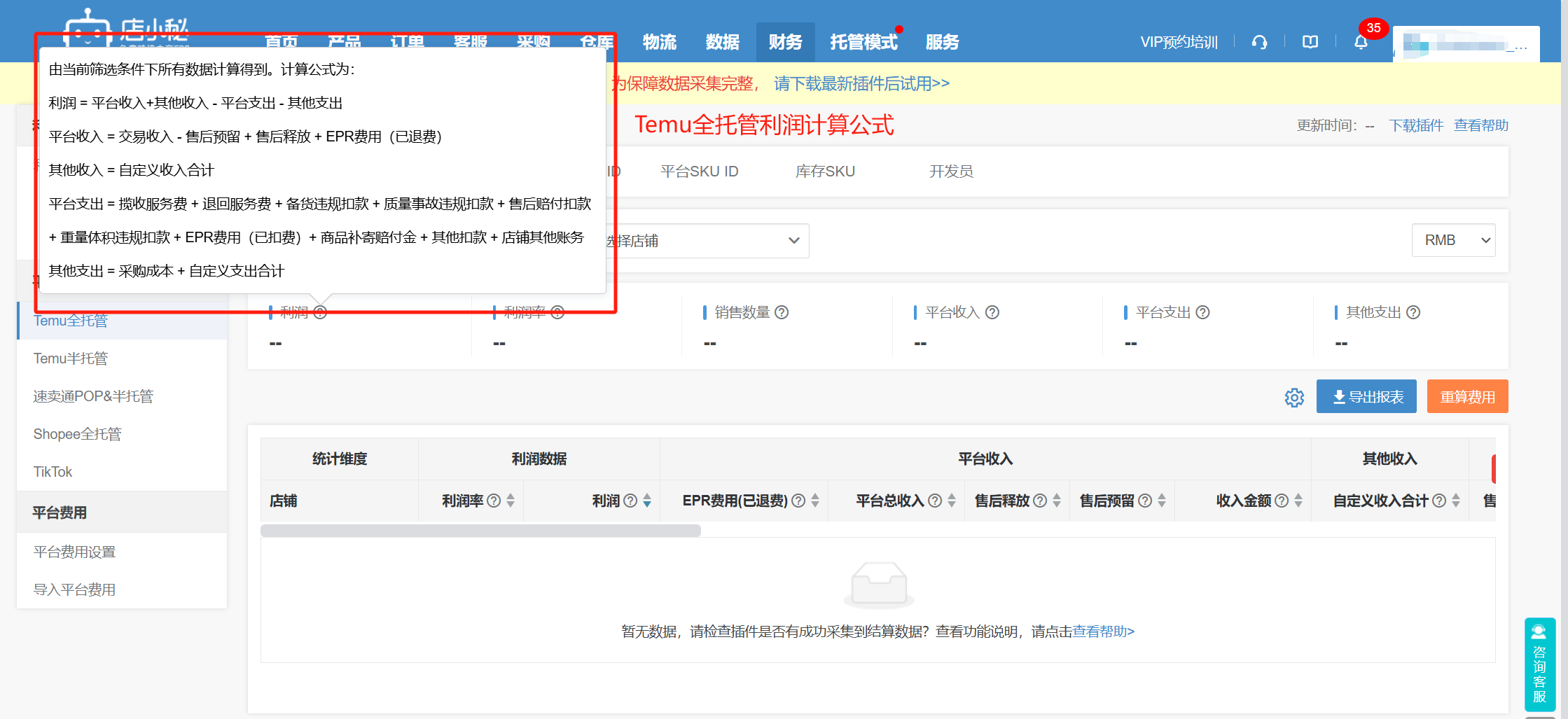Screen dimensions: 1568x719
Task: Sort table by 利润率 column
Action: pyautogui.click(x=511, y=501)
